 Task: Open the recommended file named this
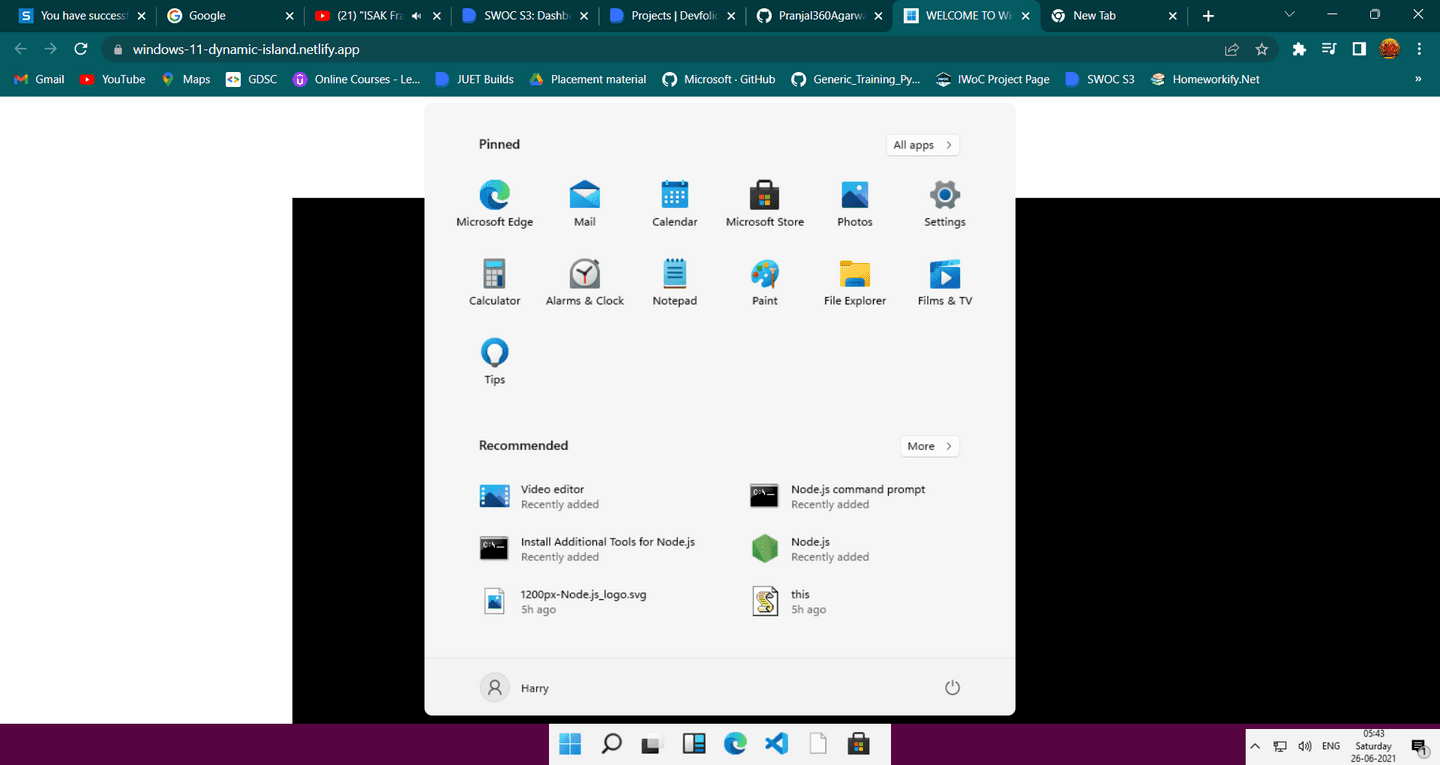coord(789,601)
